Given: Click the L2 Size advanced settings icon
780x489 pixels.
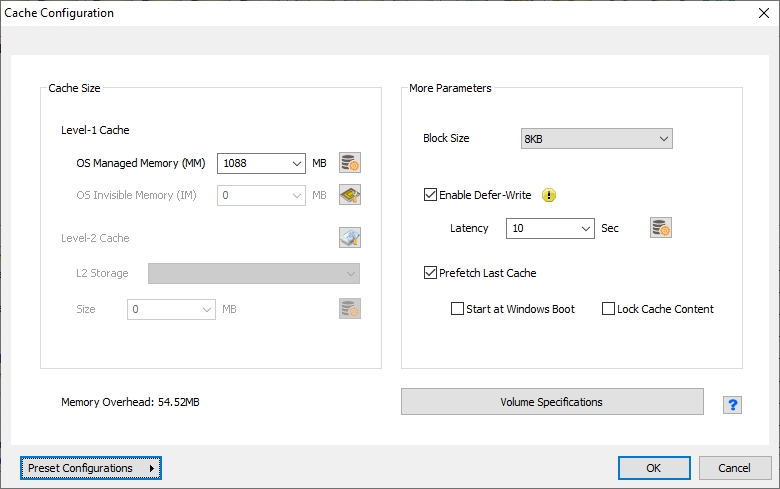Looking at the screenshot, I should 350,309.
